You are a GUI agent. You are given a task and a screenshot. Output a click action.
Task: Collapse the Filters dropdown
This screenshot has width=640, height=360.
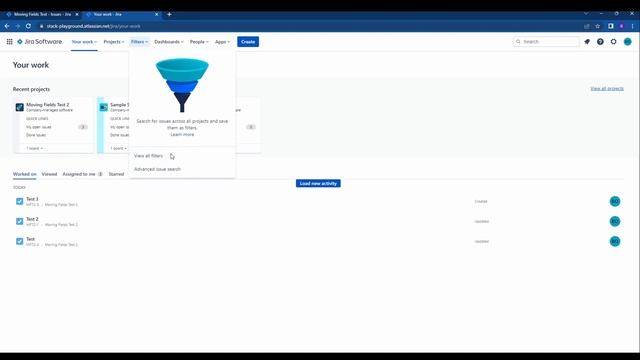tap(140, 42)
